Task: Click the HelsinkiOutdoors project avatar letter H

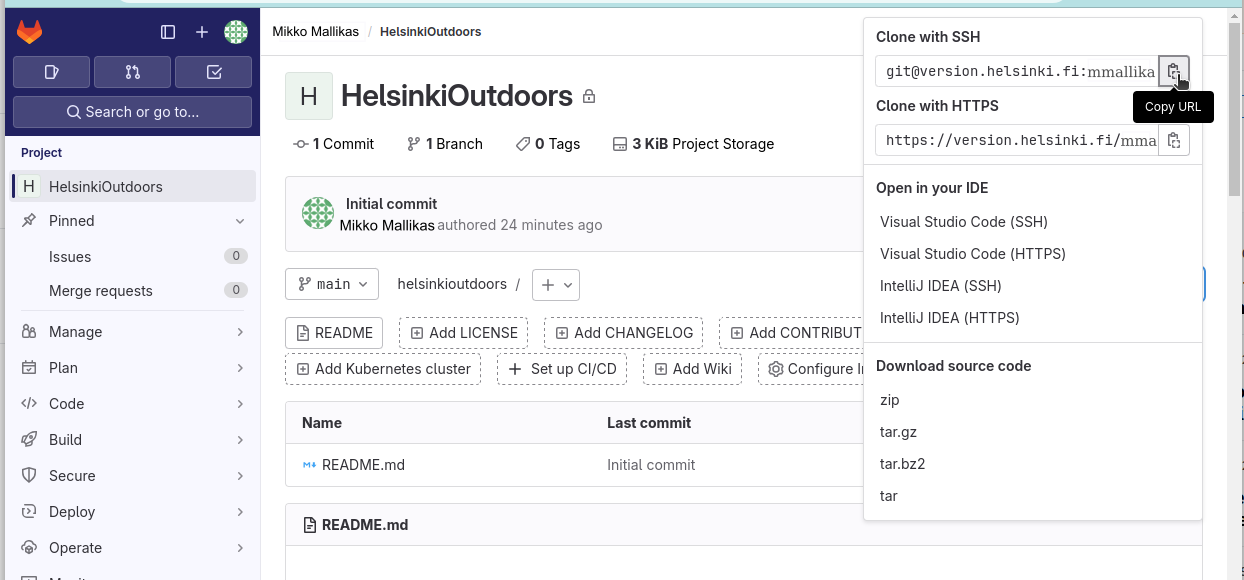Action: coord(309,96)
